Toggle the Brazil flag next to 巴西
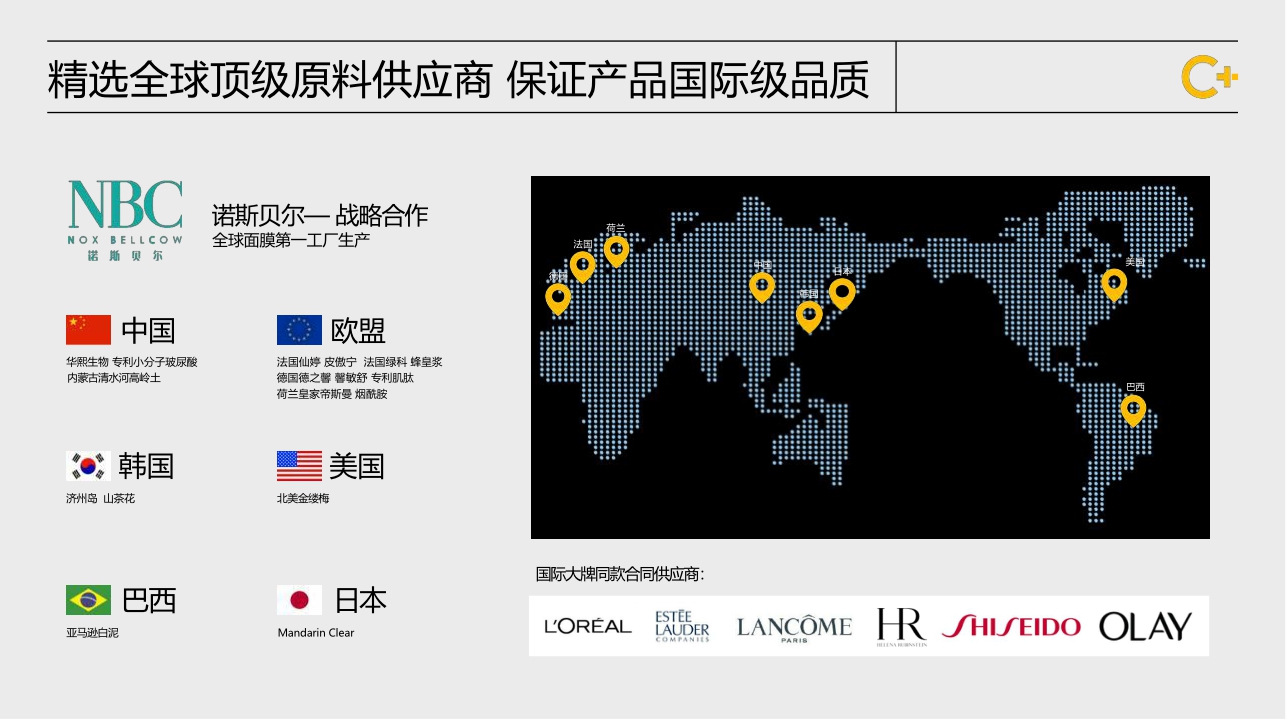1286x719 pixels. 89,598
